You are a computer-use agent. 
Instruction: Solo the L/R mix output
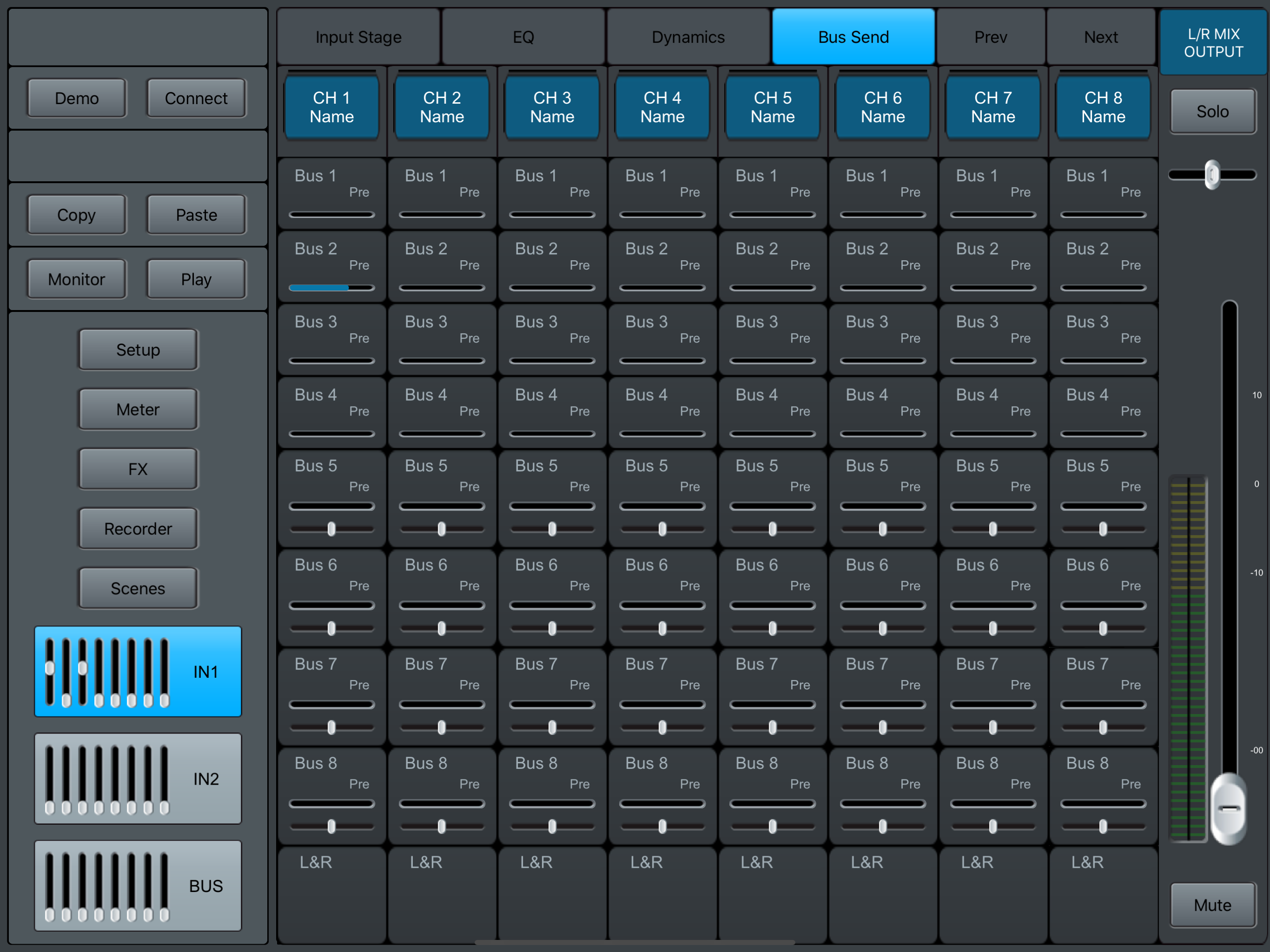click(1212, 112)
